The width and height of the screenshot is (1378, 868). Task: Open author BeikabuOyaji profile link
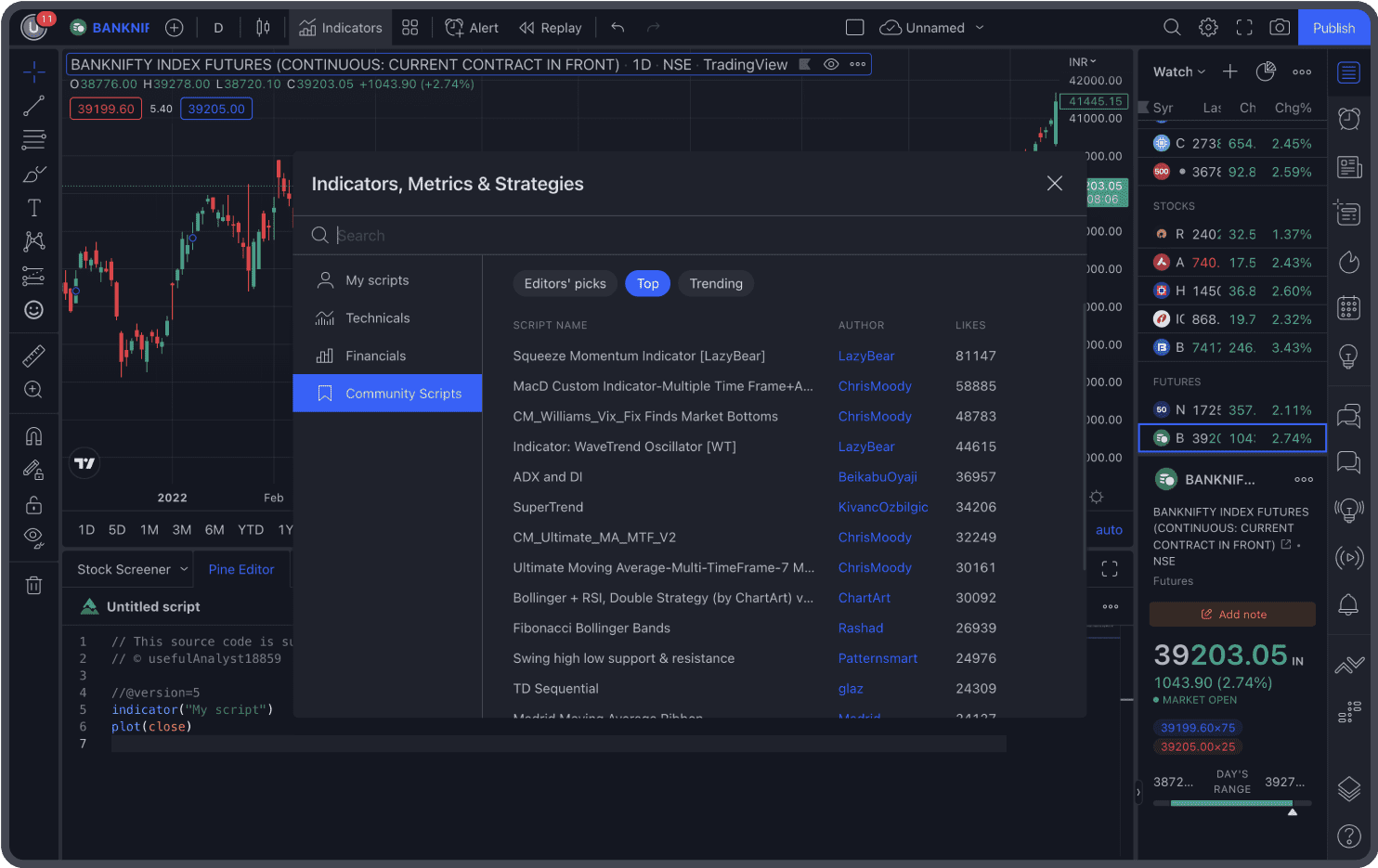pyautogui.click(x=877, y=477)
